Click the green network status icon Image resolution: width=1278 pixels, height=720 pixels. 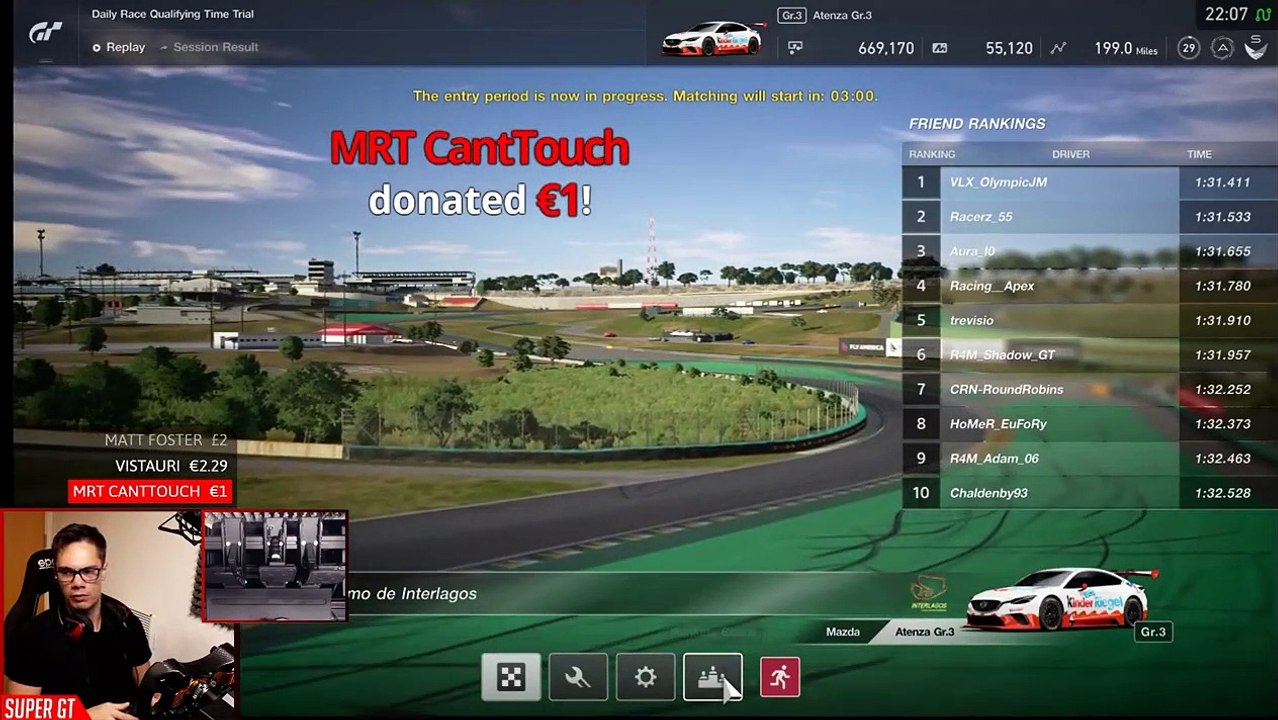coord(1264,14)
